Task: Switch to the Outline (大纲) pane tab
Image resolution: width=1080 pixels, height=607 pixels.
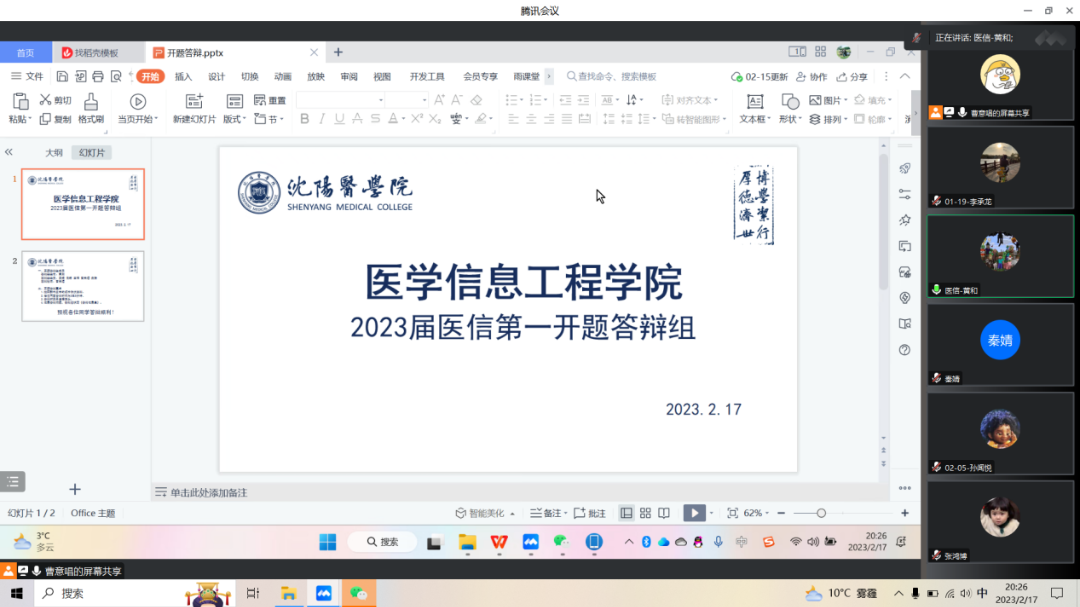Action: (x=54, y=153)
